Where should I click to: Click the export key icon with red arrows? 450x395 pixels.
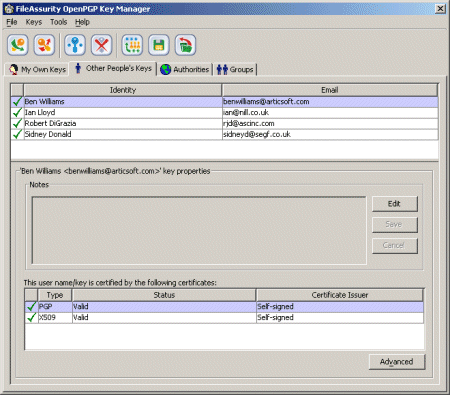coord(44,45)
